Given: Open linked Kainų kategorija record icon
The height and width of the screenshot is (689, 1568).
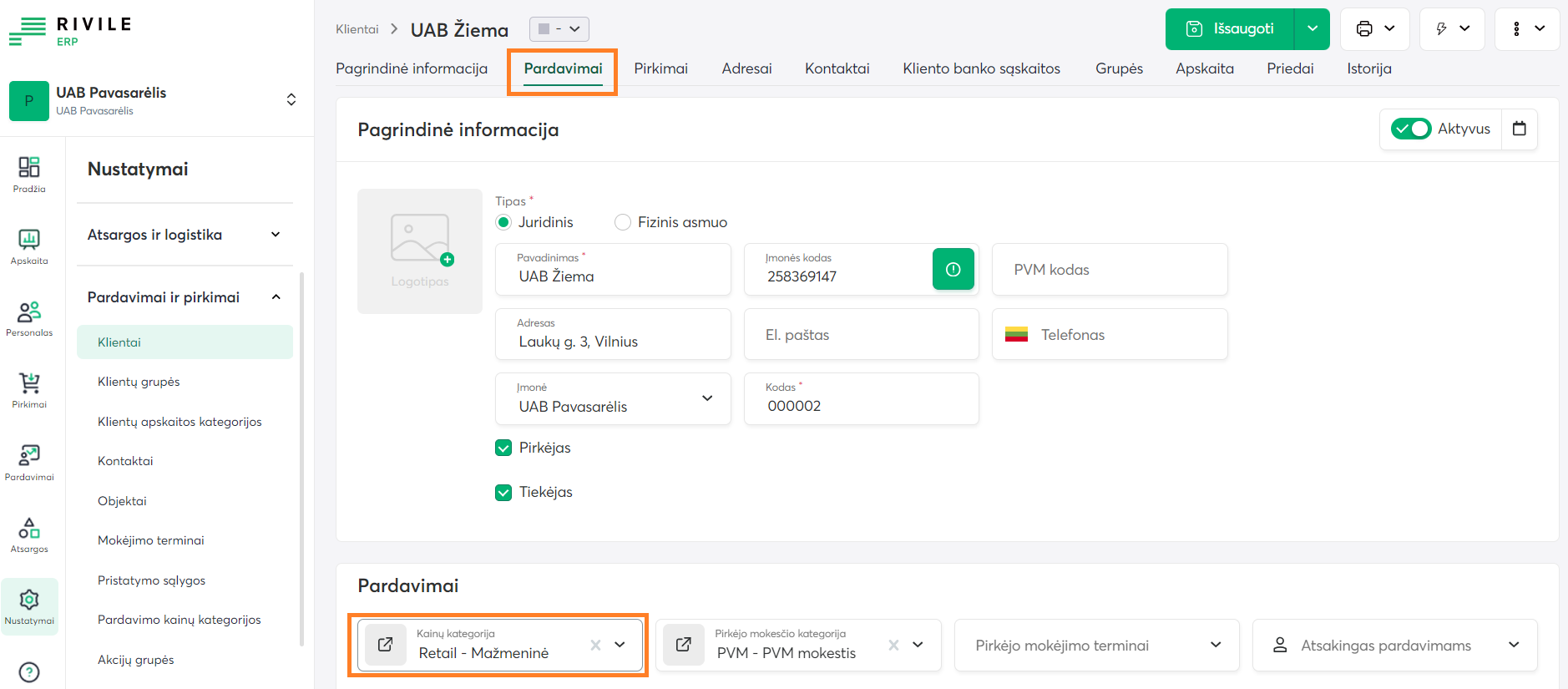Looking at the screenshot, I should point(386,645).
